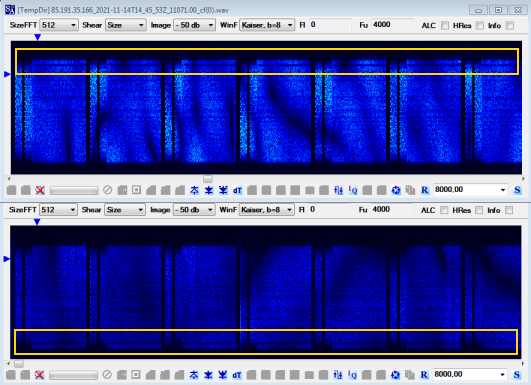Click the circle-slash icon in upper toolbar
The height and width of the screenshot is (385, 531).
click(108, 190)
